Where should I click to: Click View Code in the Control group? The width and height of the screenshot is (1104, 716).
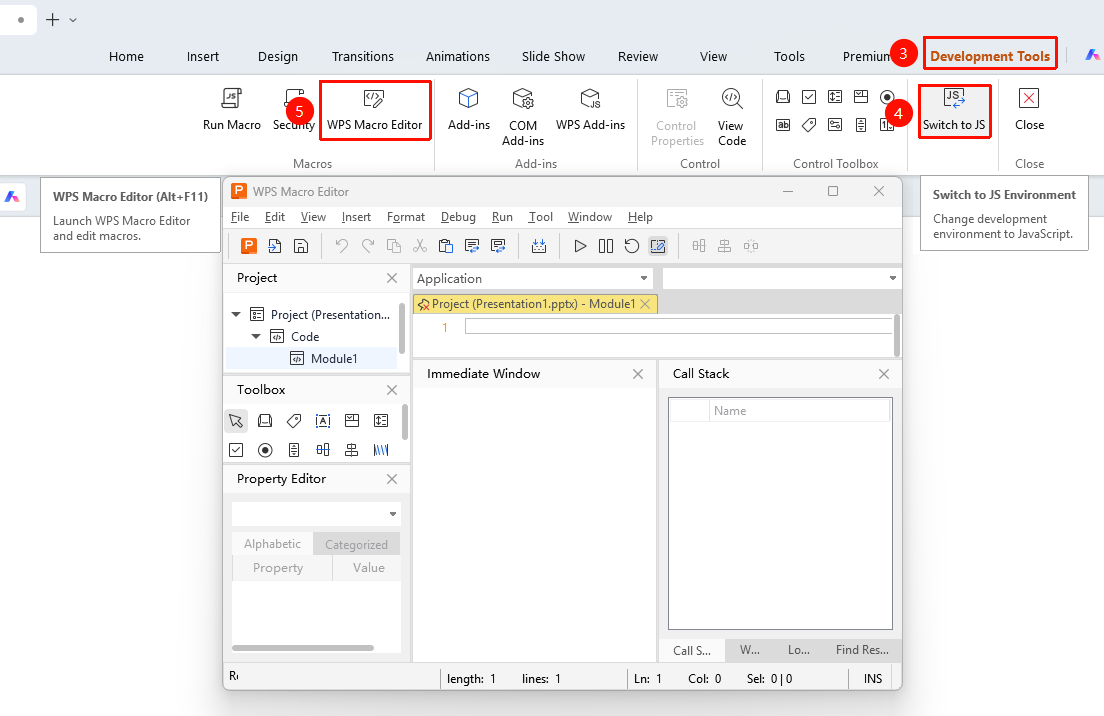click(732, 117)
